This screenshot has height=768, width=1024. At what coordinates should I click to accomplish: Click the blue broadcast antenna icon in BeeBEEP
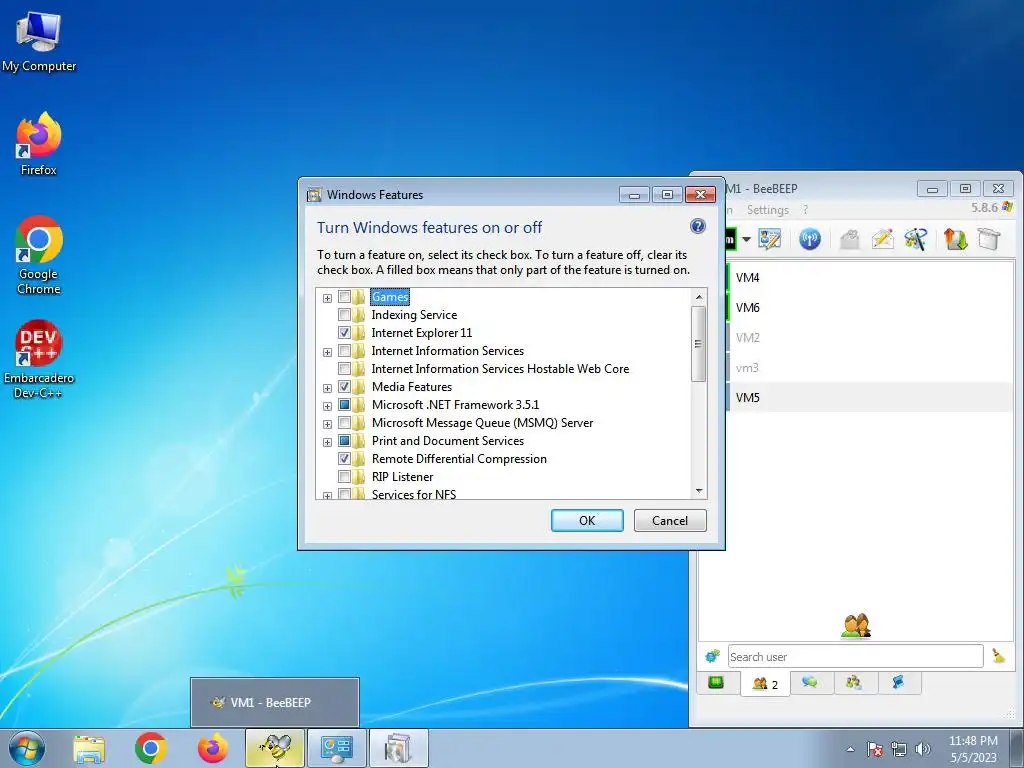[810, 239]
